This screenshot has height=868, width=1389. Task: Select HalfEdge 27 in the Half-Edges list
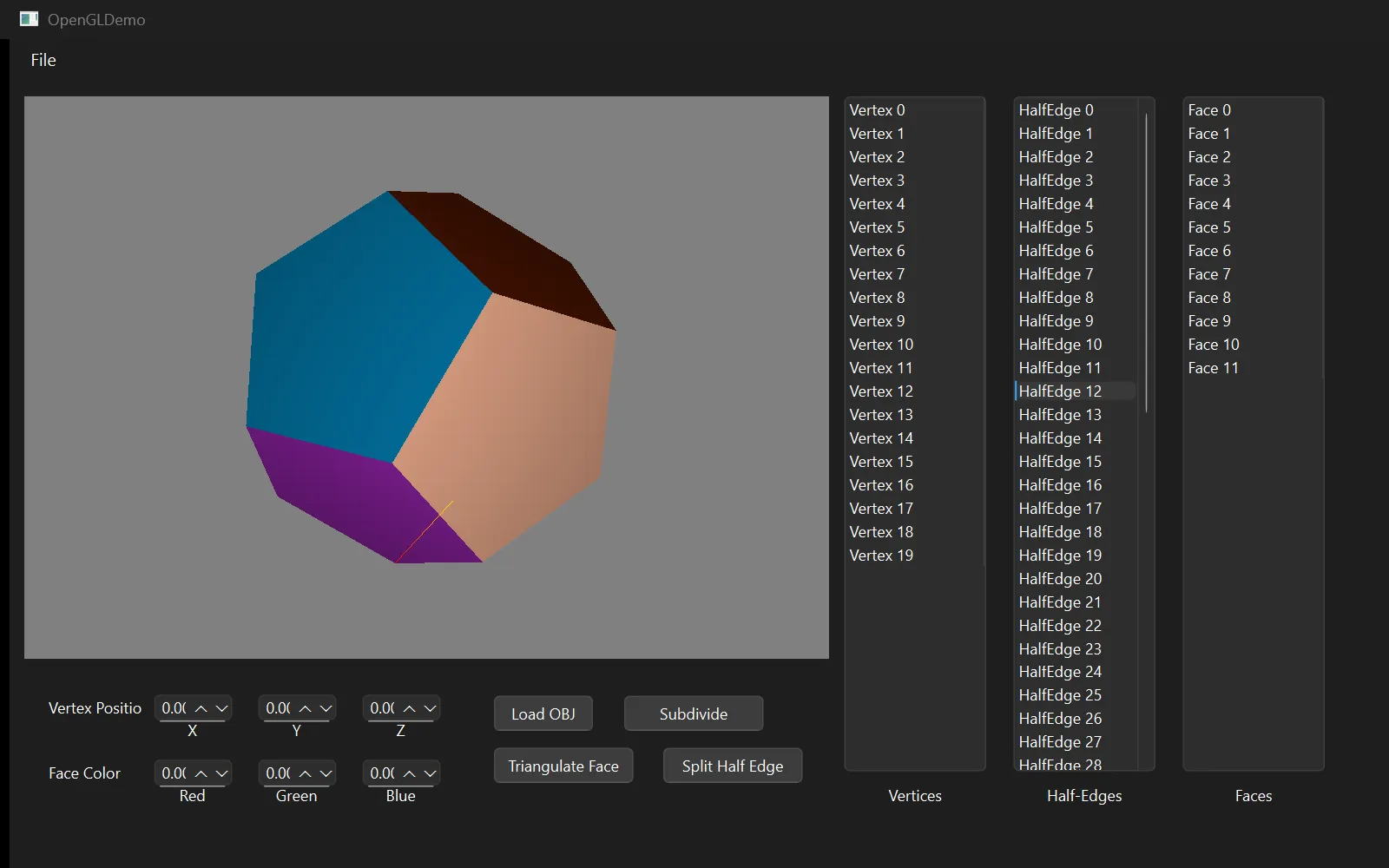[1076, 742]
